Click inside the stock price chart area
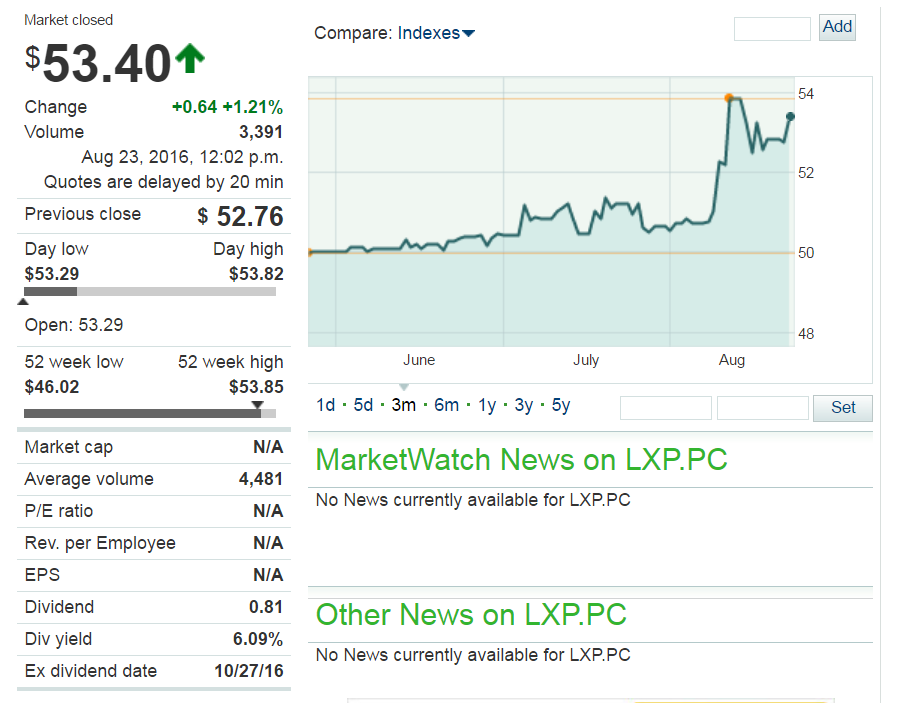901x703 pixels. click(550, 210)
